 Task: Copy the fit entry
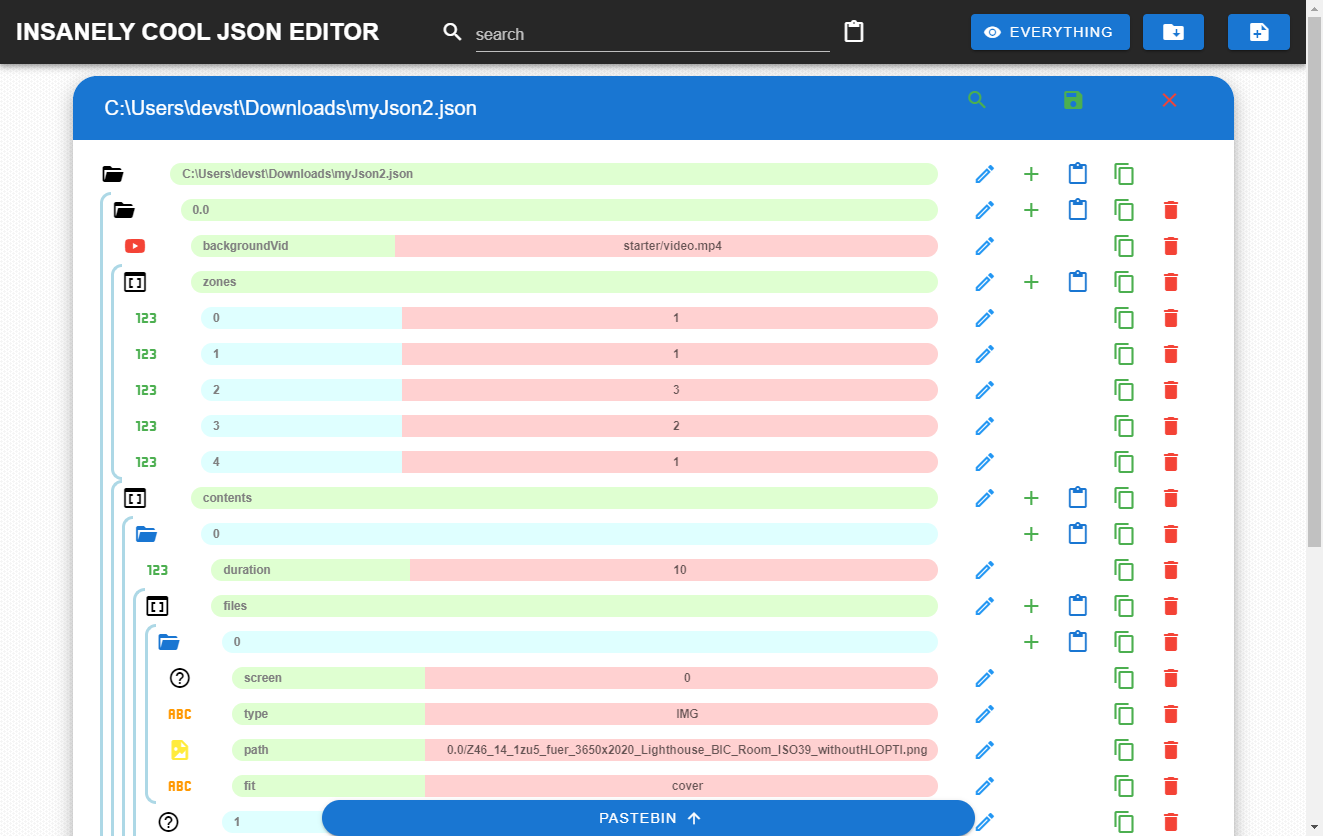tap(1124, 786)
